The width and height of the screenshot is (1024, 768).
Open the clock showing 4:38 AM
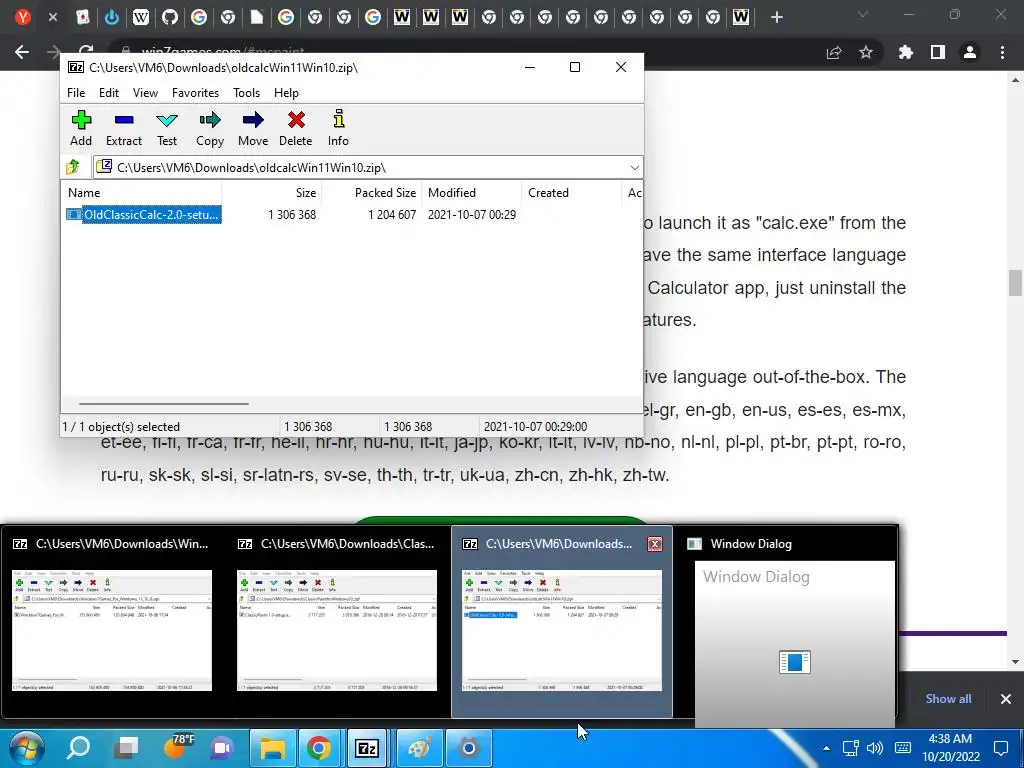[951, 748]
